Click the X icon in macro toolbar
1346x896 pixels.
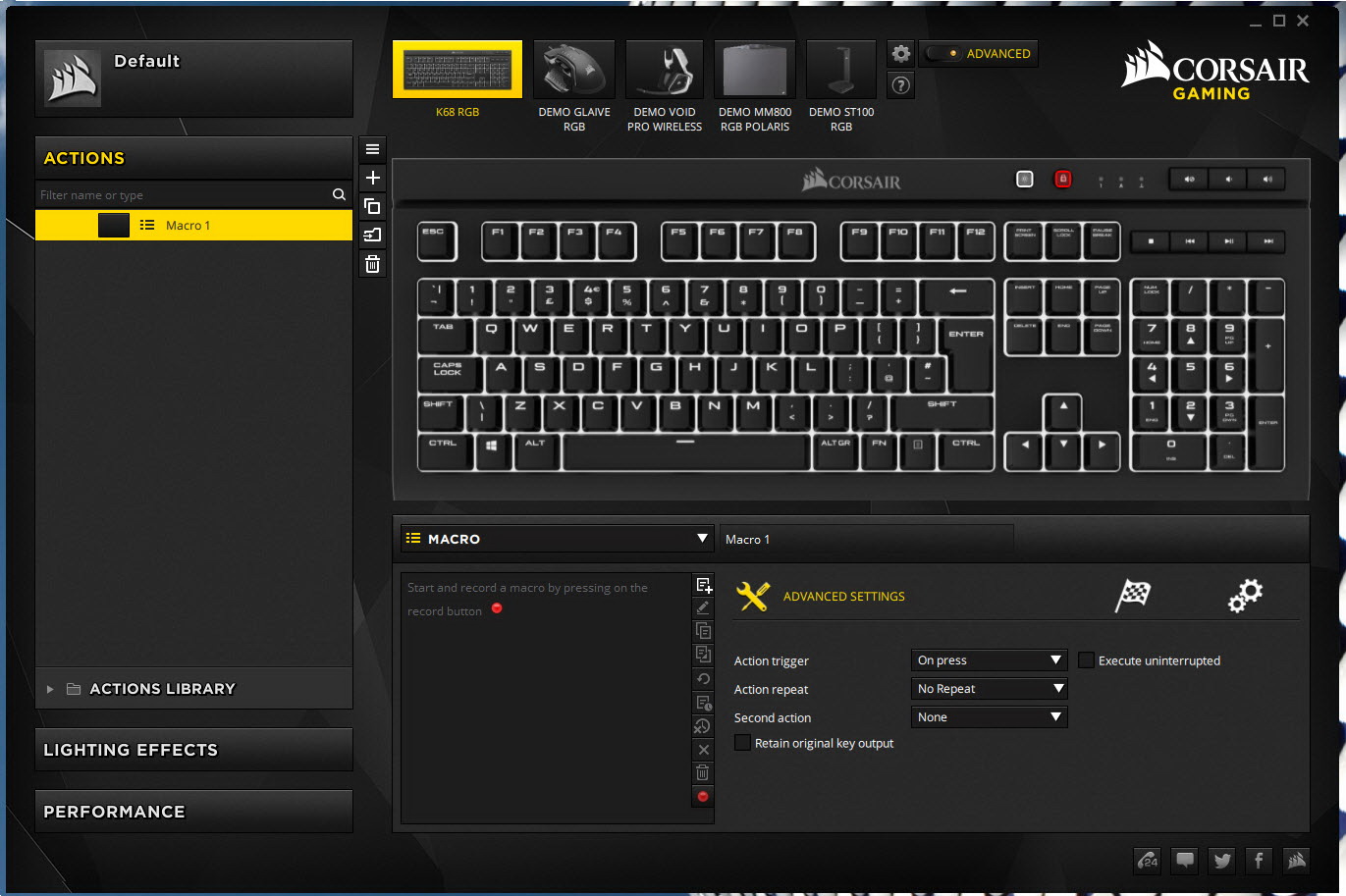coord(703,749)
